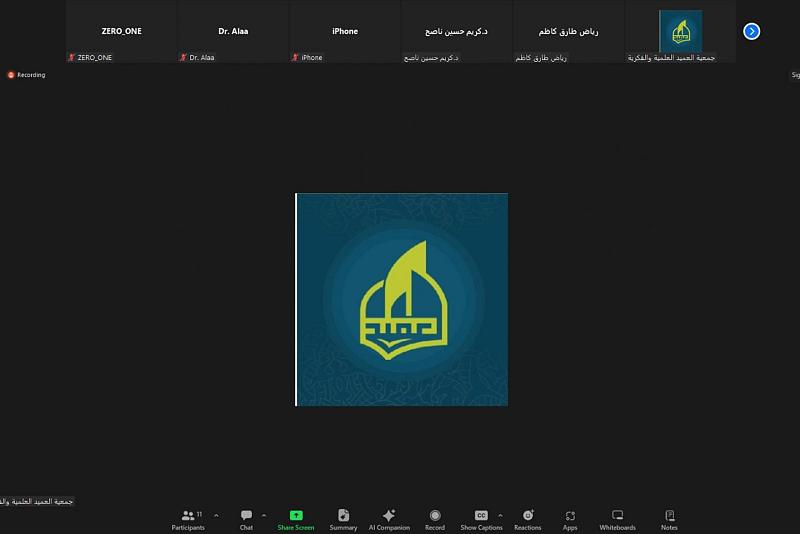Select the رياض طارق كاظم participant tile
Viewport: 800px width, 534px height.
coord(568,31)
